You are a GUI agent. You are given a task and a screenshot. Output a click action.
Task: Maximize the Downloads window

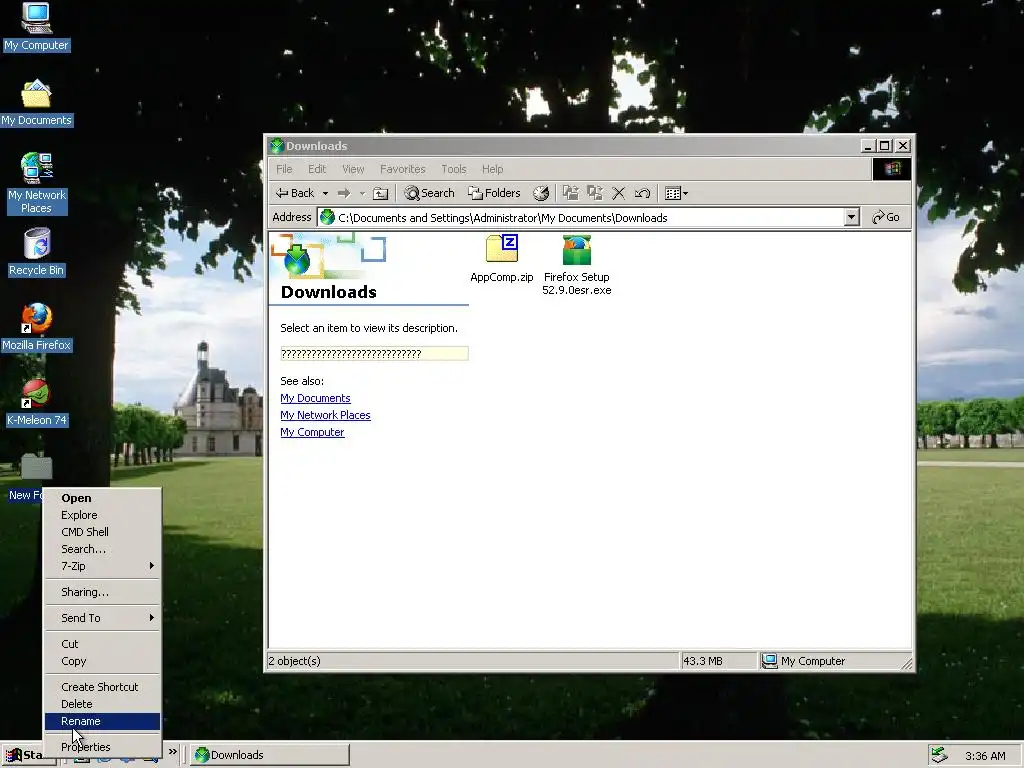coord(885,146)
